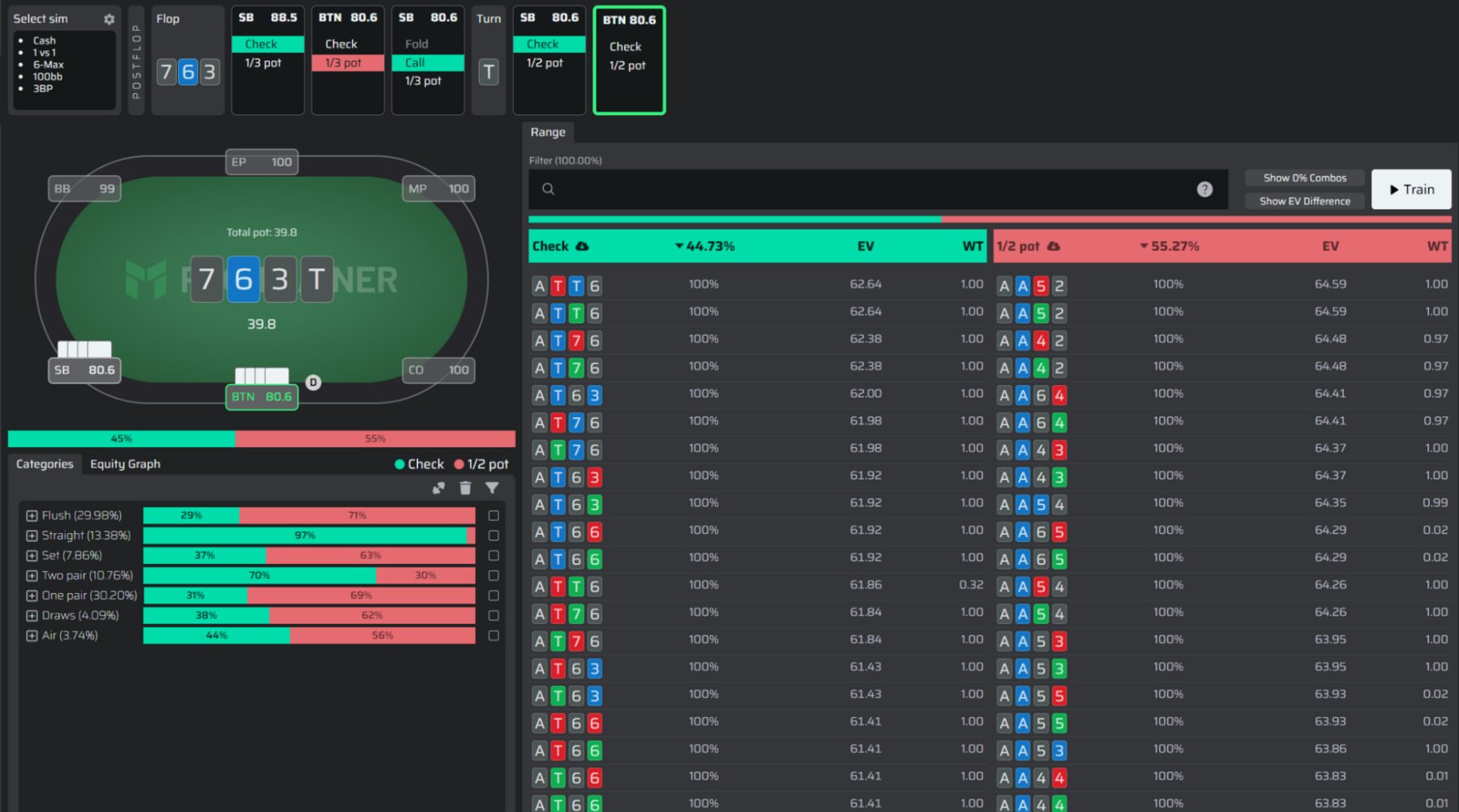Open the Select sim settings gear
This screenshot has width=1459, height=812.
[x=109, y=19]
